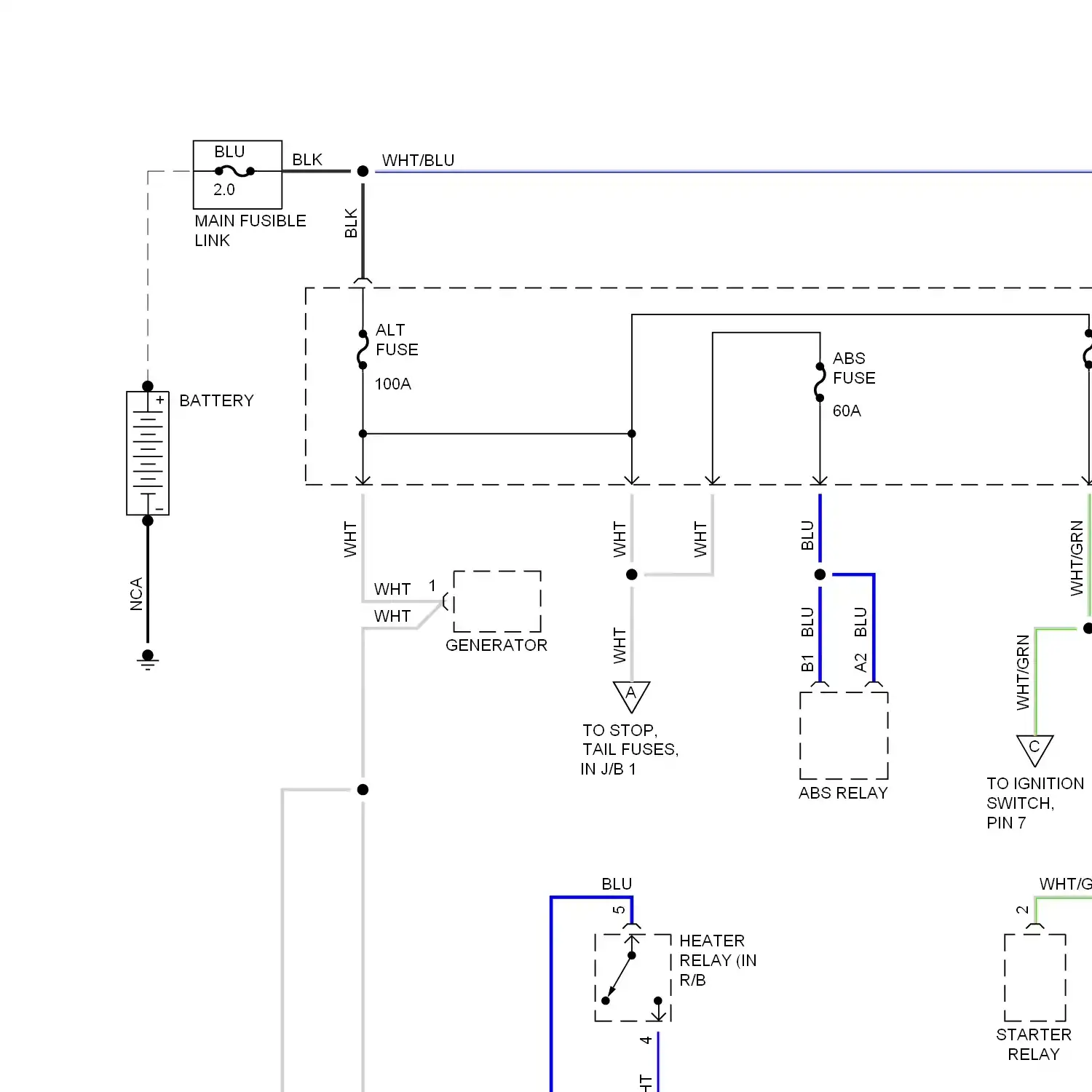
Task: Select the WHT/BLU wire label
Action: 418,160
